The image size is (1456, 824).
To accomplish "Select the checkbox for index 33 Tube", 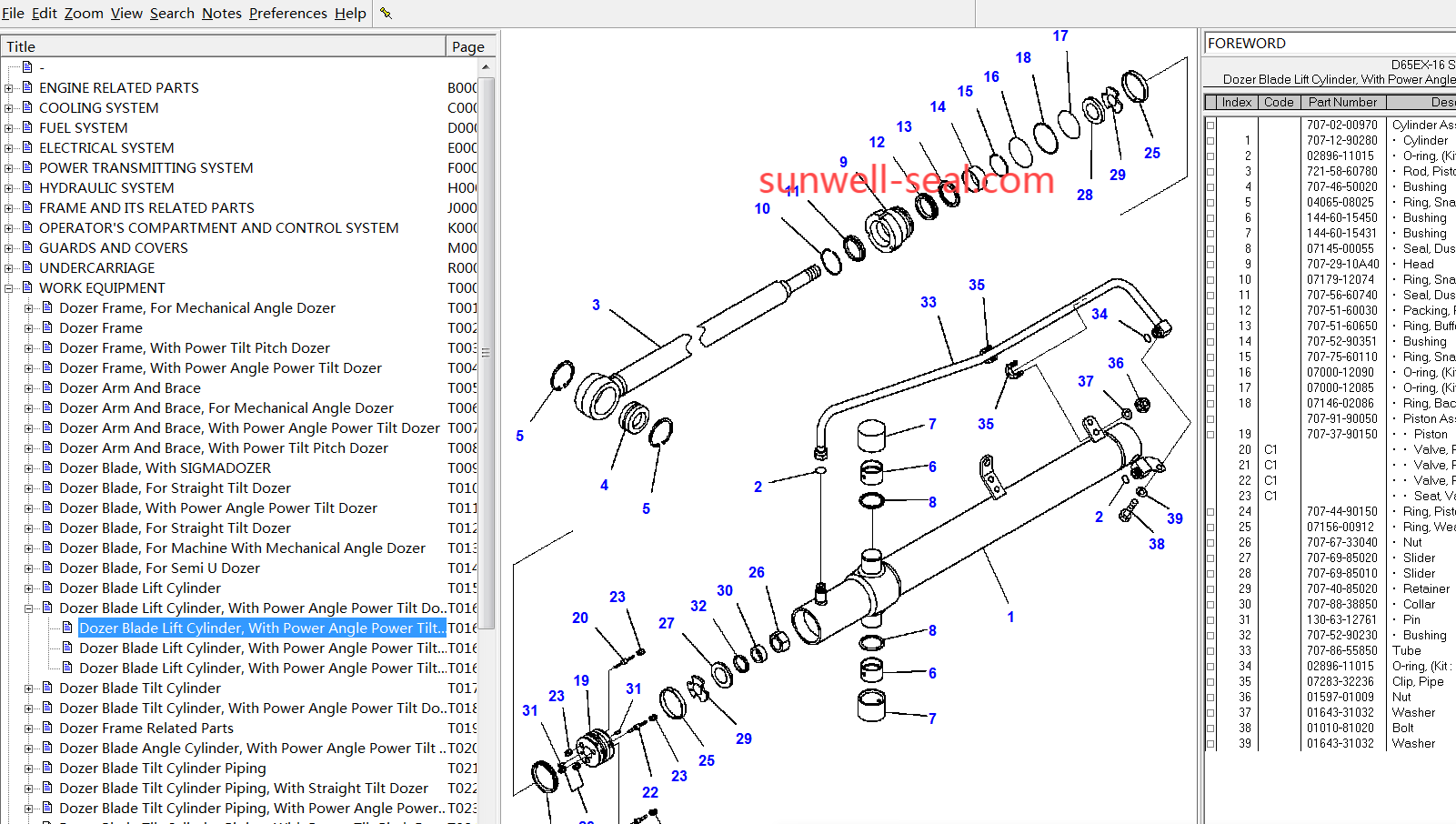I will pos(1210,651).
